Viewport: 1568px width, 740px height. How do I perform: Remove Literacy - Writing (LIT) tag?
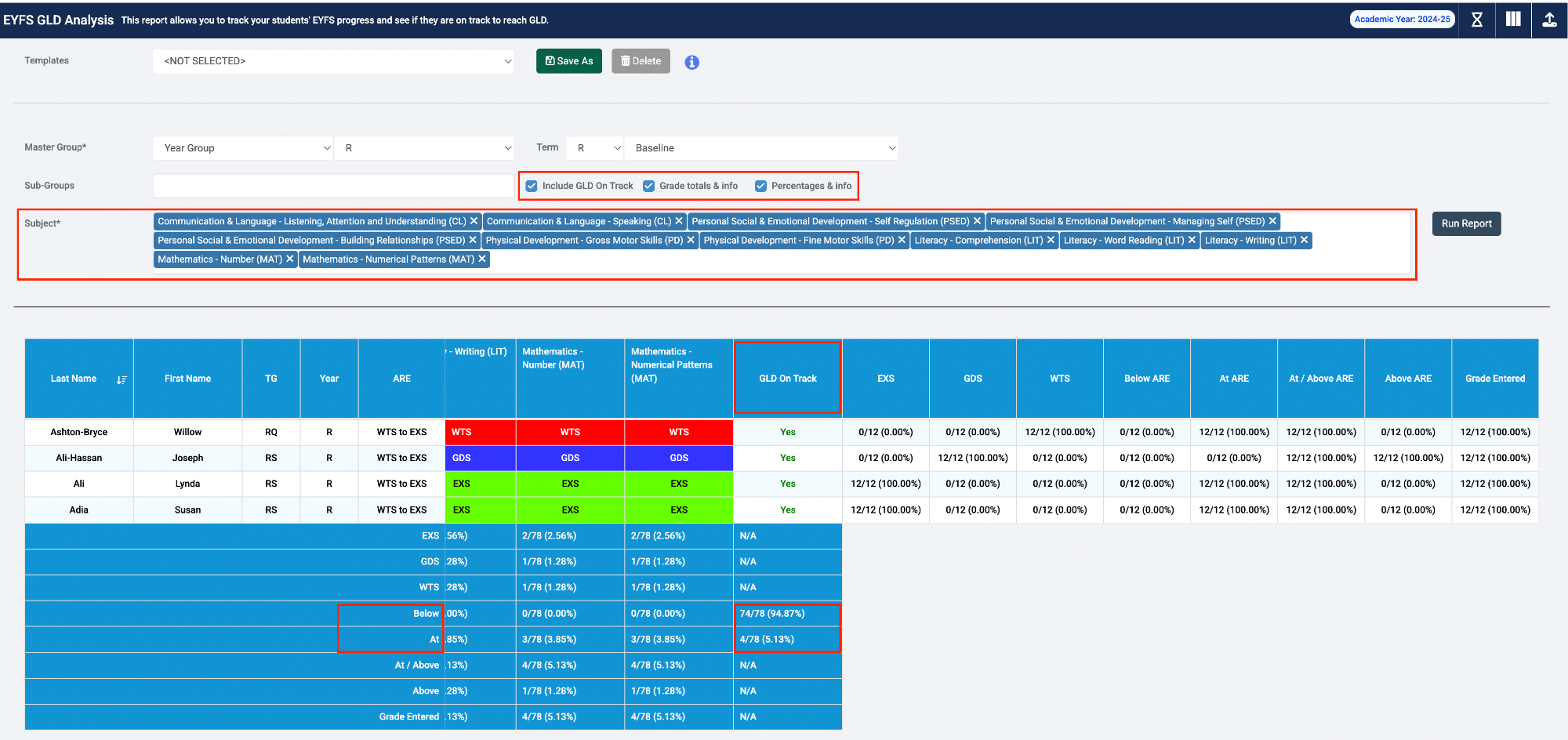(1304, 240)
